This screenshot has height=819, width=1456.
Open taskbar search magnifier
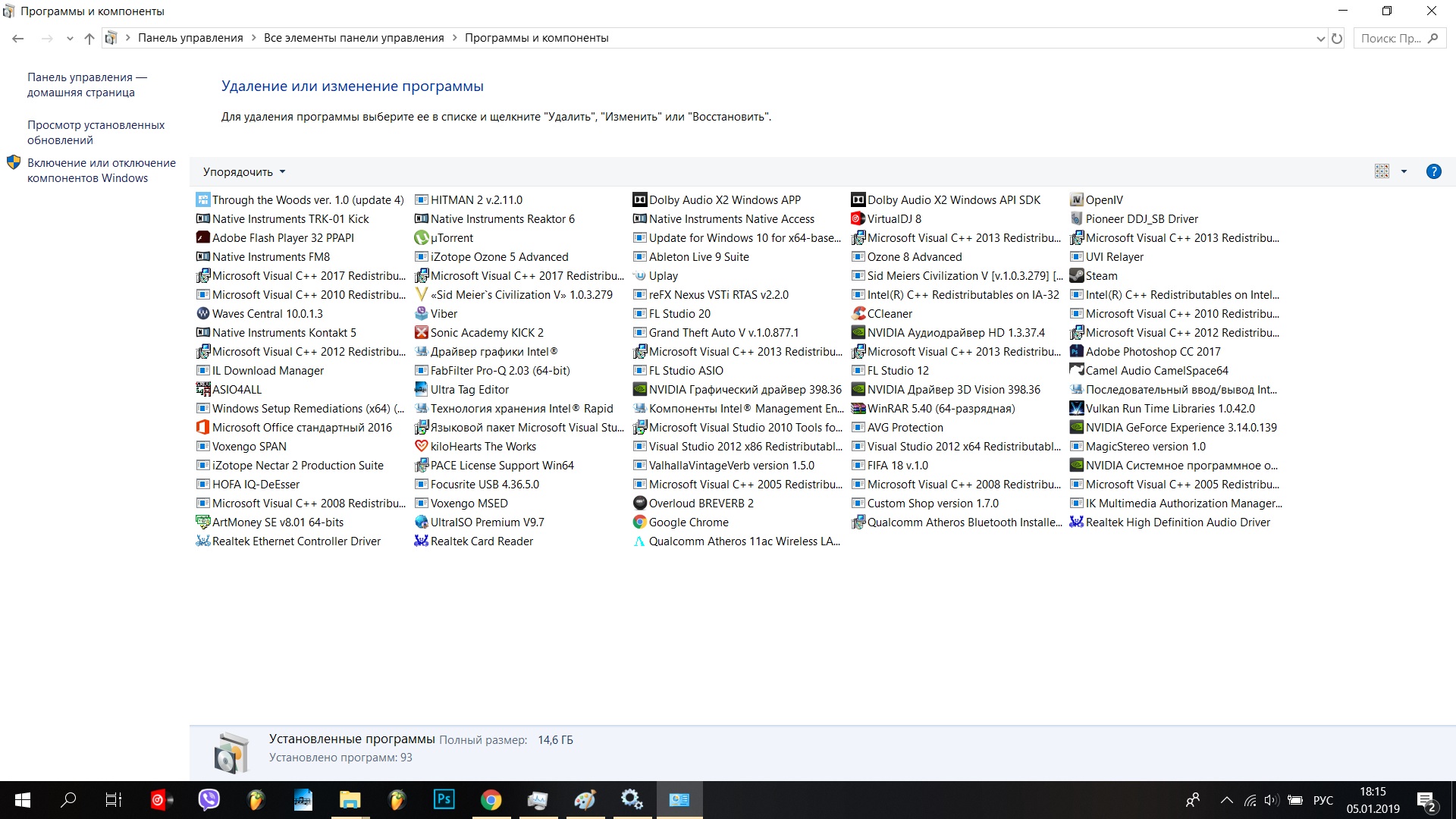point(69,800)
